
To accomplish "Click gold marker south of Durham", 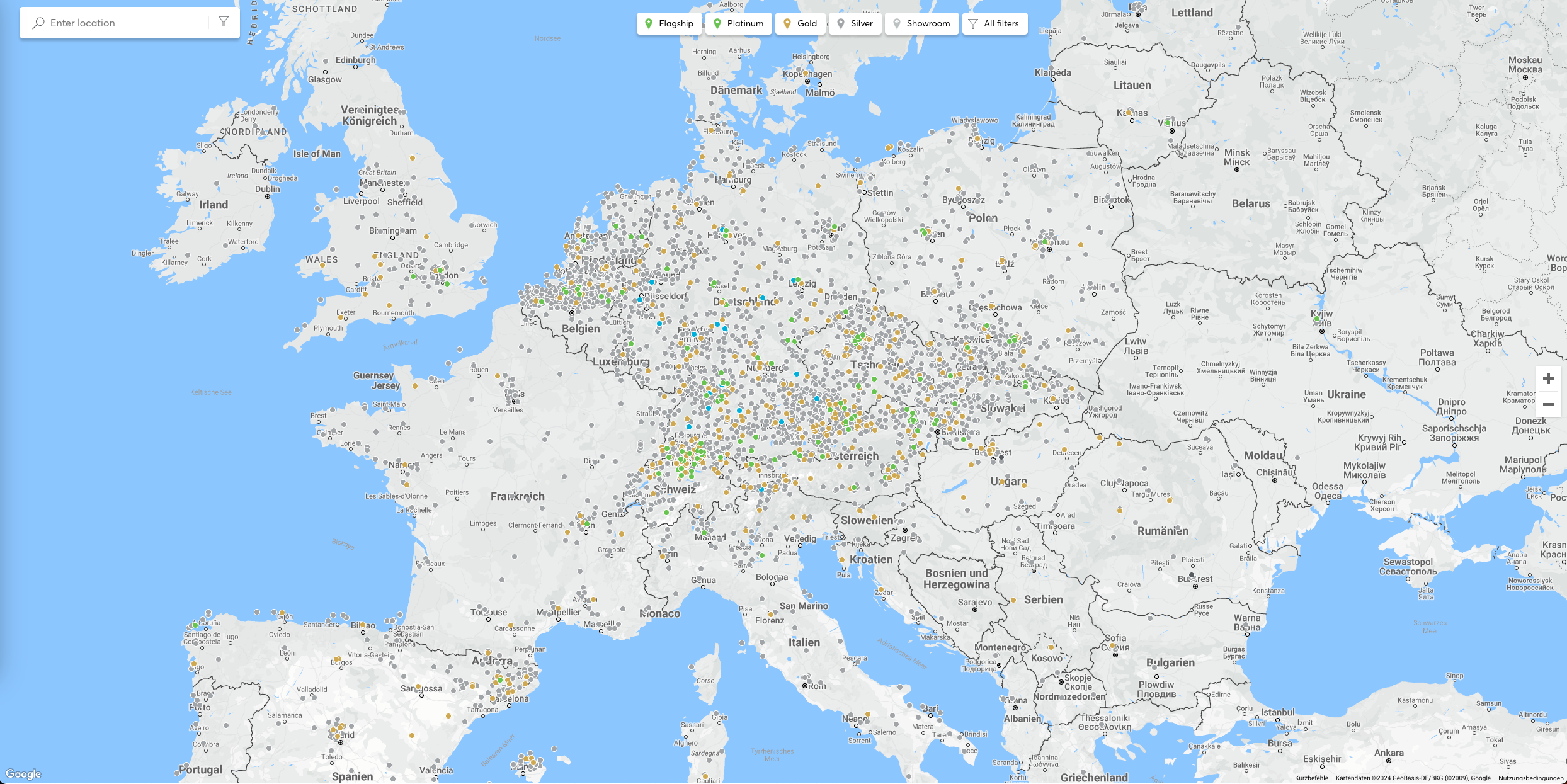I will click(x=413, y=157).
